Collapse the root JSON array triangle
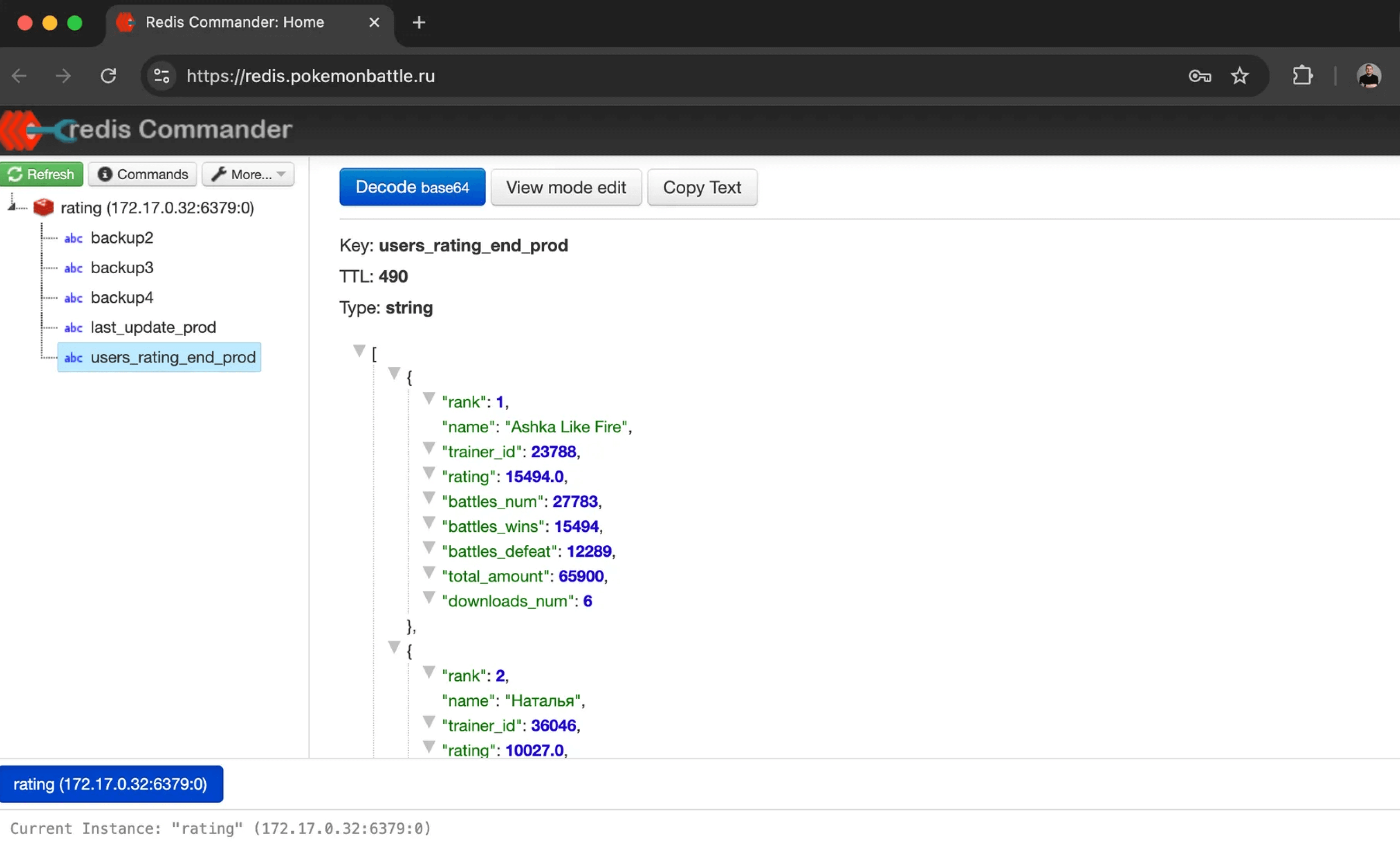This screenshot has width=1400, height=846. 359,351
